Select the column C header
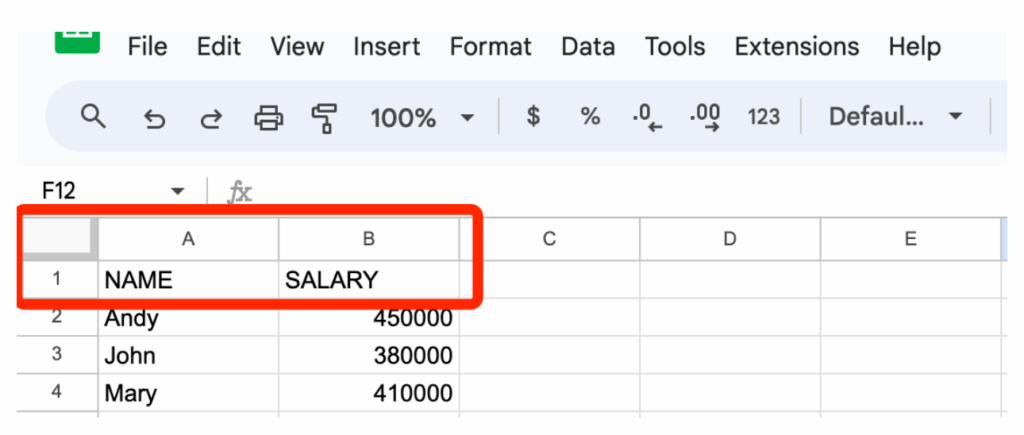 549,239
